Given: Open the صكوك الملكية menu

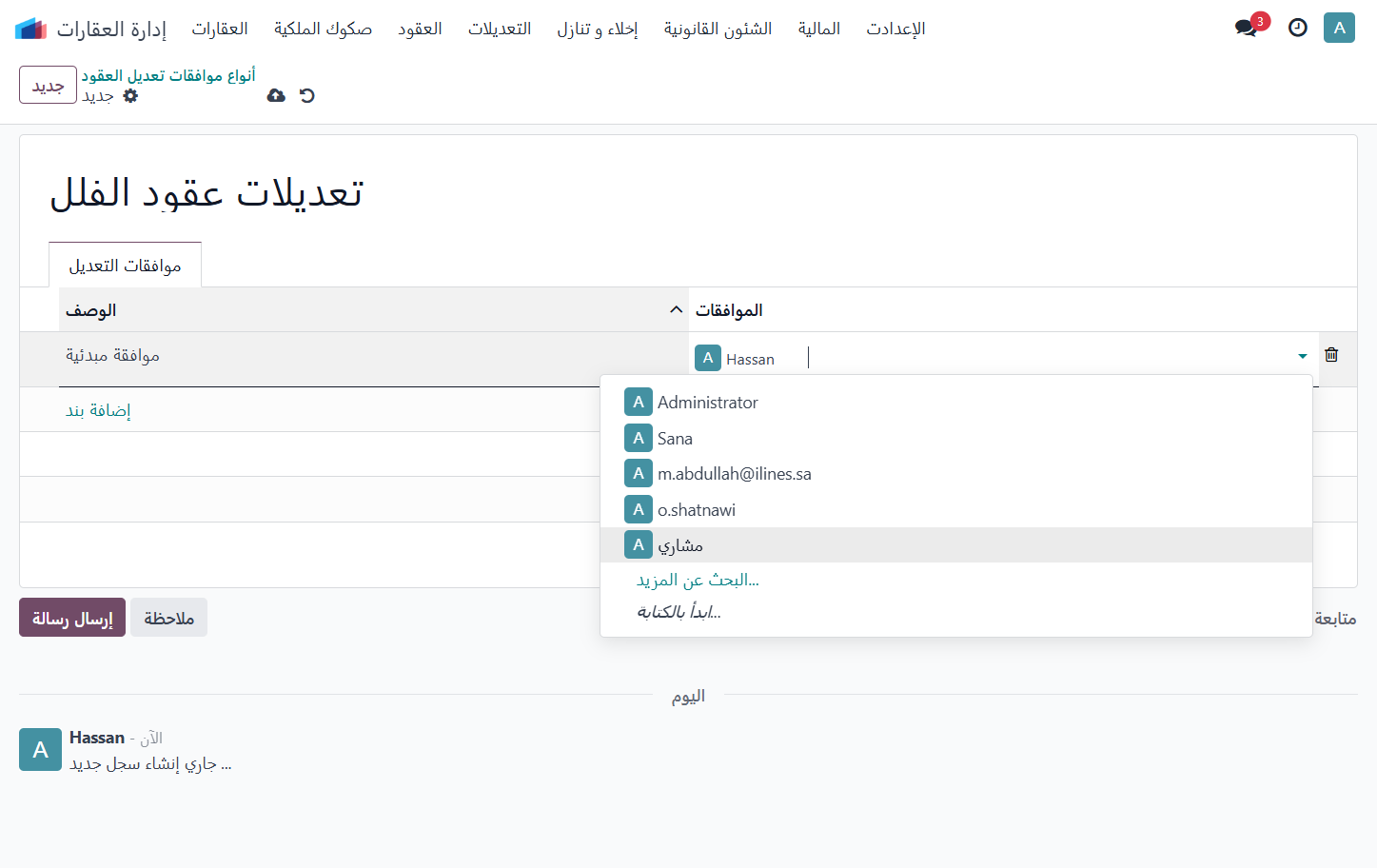Looking at the screenshot, I should pos(324,29).
